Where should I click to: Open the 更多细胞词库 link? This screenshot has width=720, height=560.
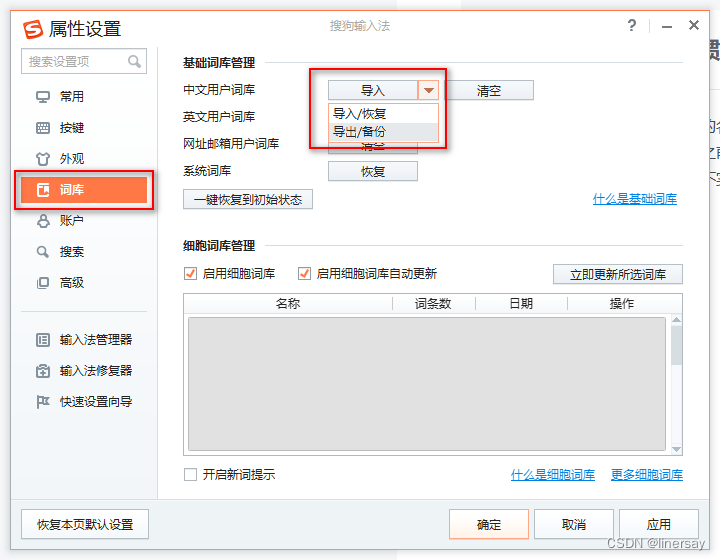[647, 474]
